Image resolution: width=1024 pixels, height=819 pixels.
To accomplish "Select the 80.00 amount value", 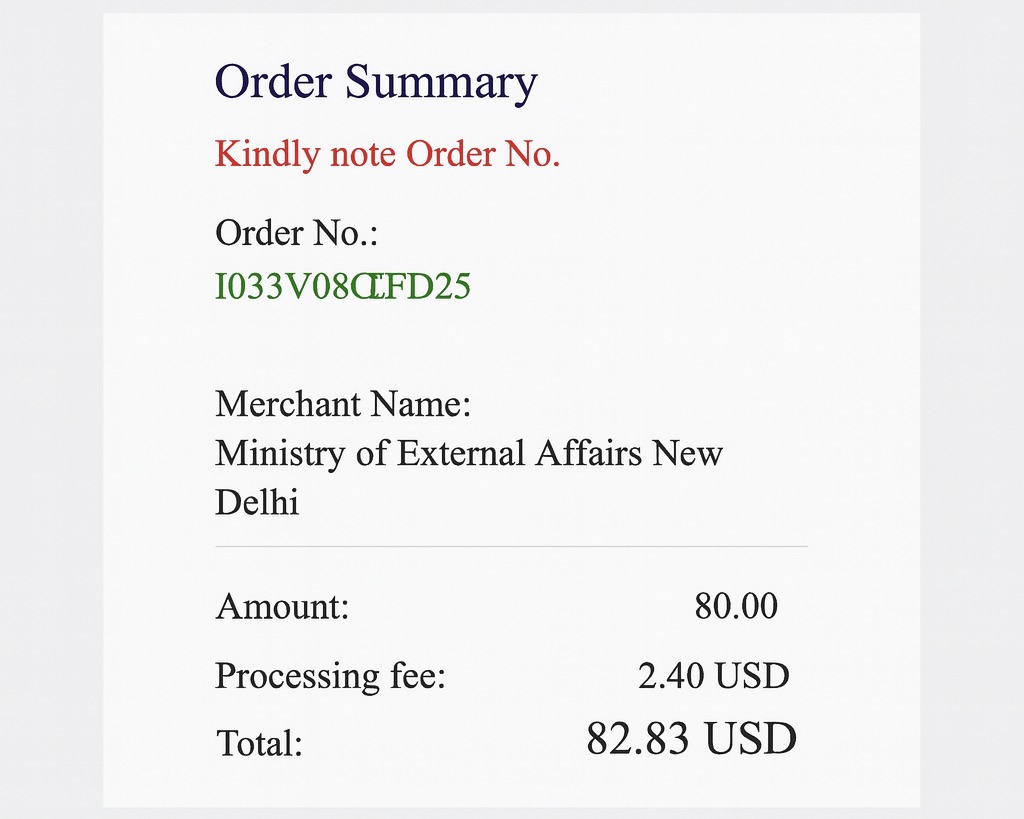I will (x=736, y=606).
